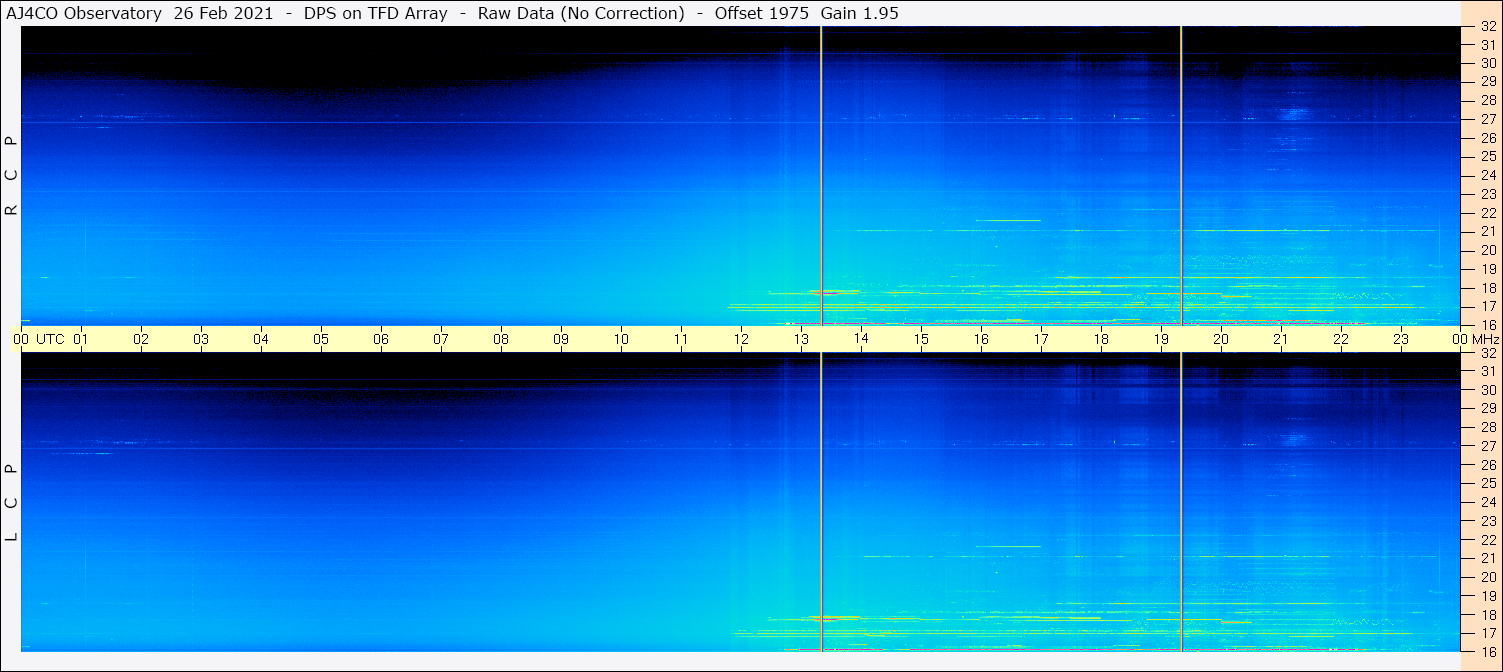Click the AJ4CO Observatory title text

point(85,13)
